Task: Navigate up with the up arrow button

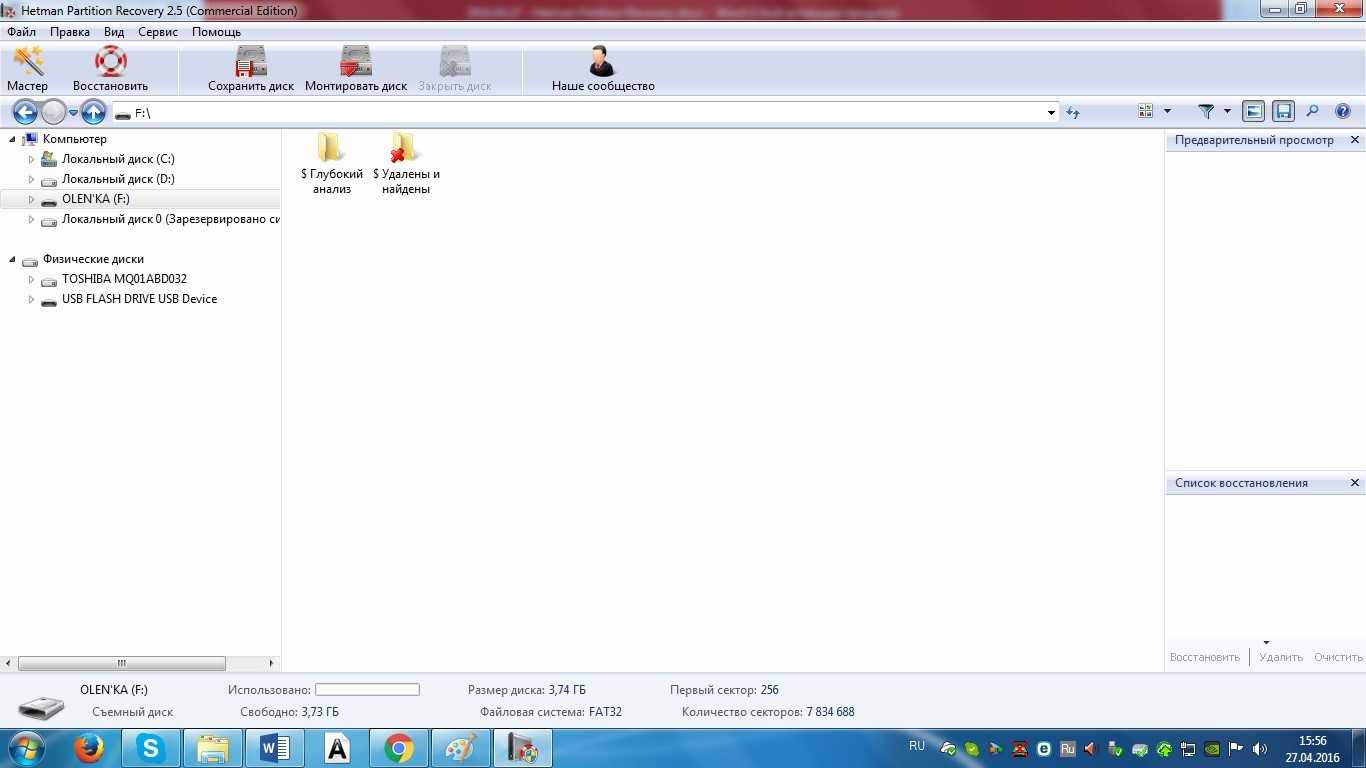Action: click(x=93, y=112)
